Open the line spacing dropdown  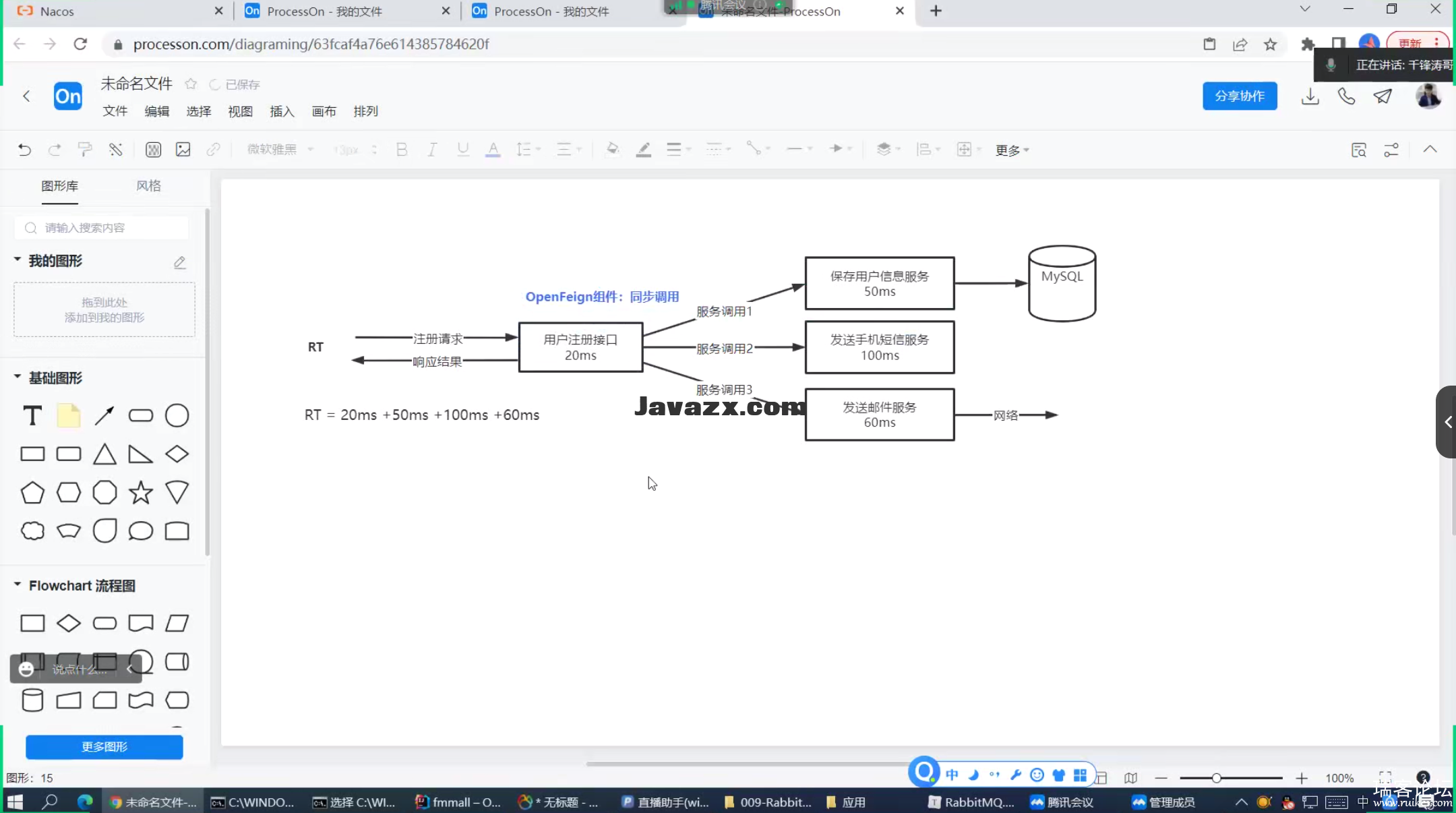pos(528,150)
